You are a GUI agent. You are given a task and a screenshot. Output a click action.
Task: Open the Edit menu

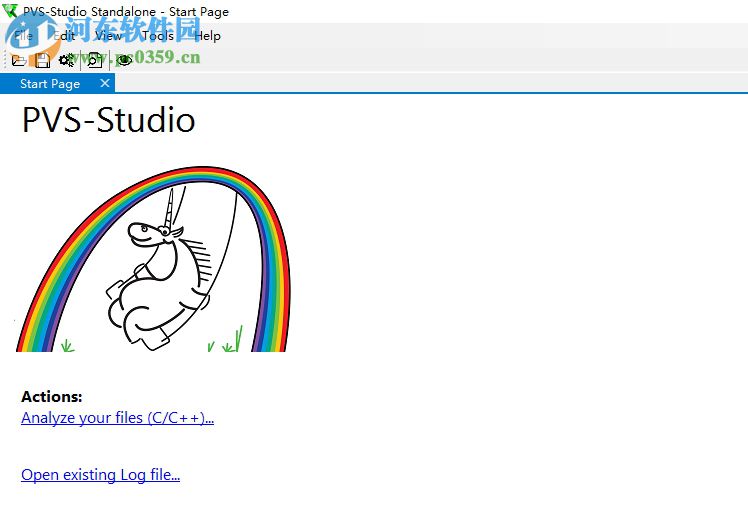click(x=64, y=36)
